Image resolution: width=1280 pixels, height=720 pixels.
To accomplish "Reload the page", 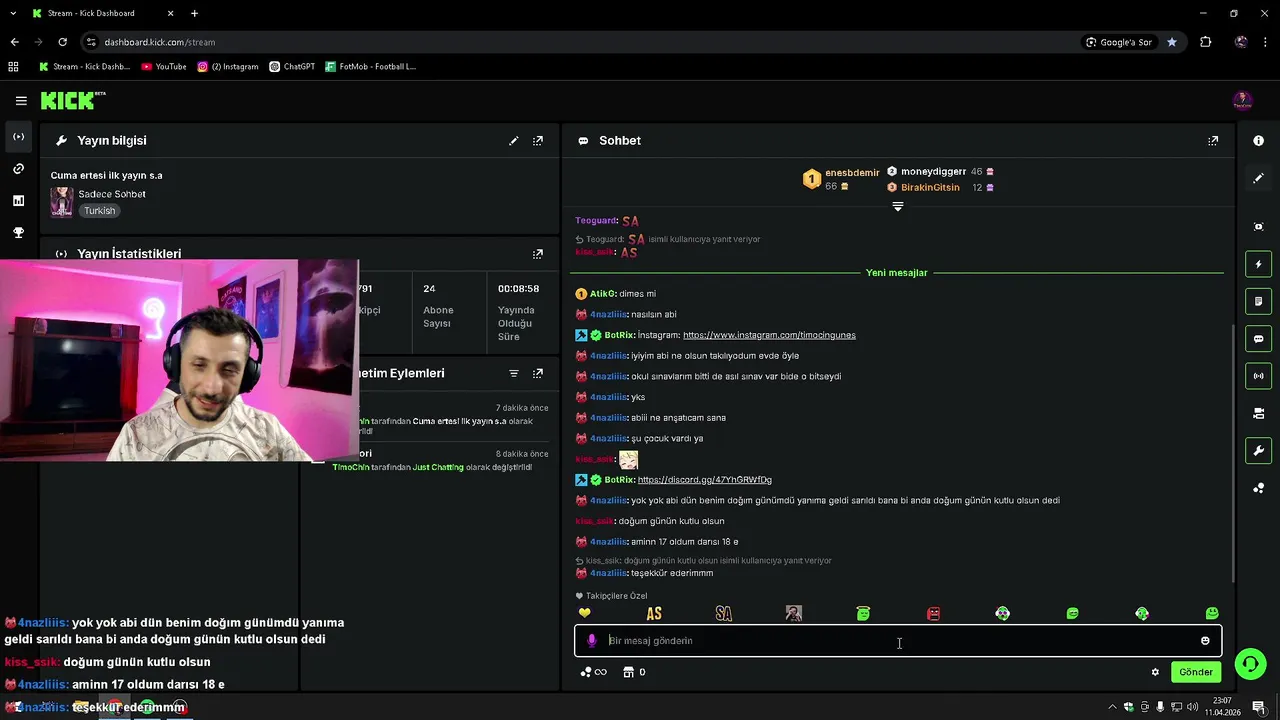I will [62, 42].
